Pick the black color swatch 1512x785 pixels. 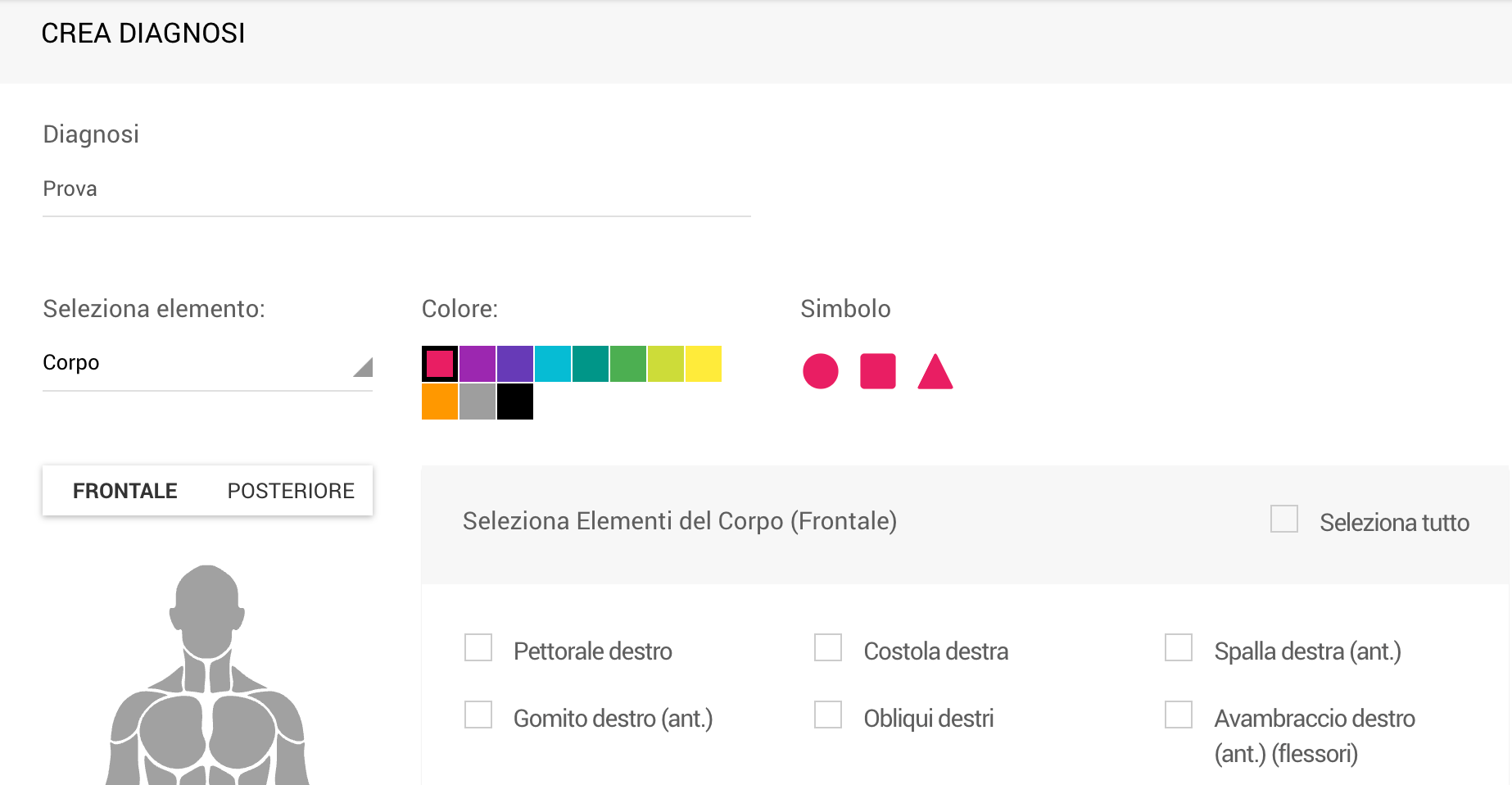[515, 402]
